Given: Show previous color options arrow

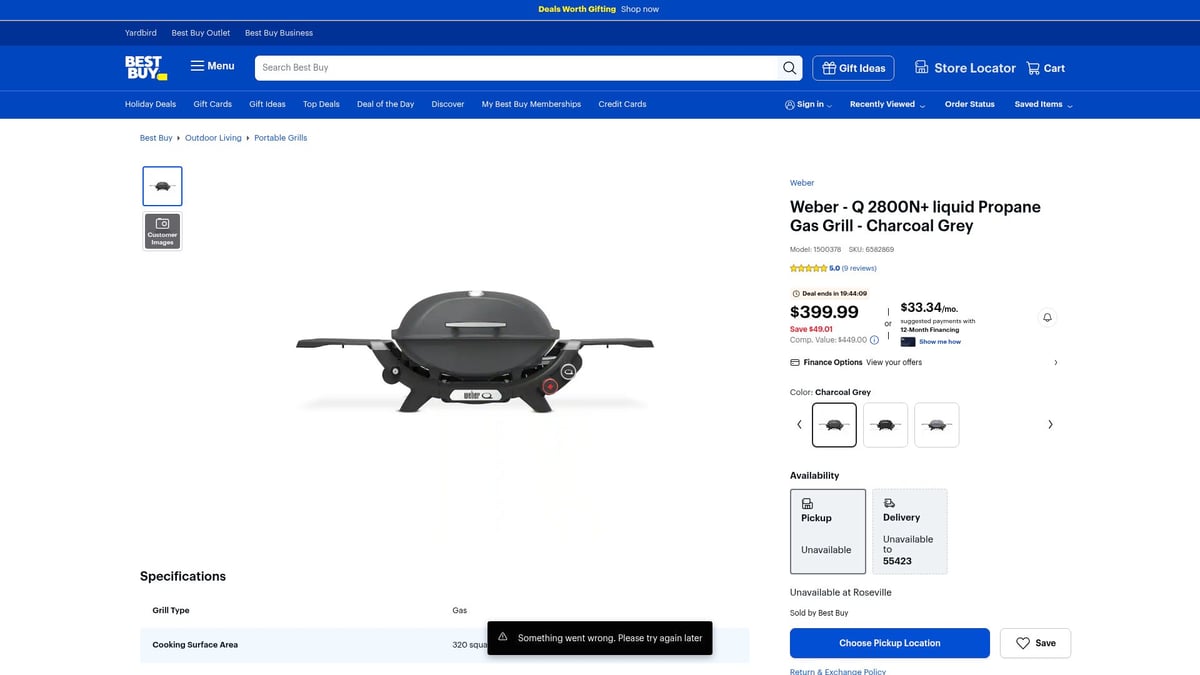Looking at the screenshot, I should (x=799, y=425).
